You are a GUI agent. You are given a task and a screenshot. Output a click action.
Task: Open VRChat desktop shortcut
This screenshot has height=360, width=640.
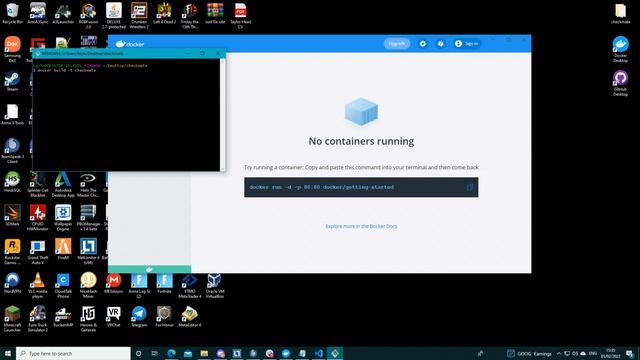[x=113, y=317]
